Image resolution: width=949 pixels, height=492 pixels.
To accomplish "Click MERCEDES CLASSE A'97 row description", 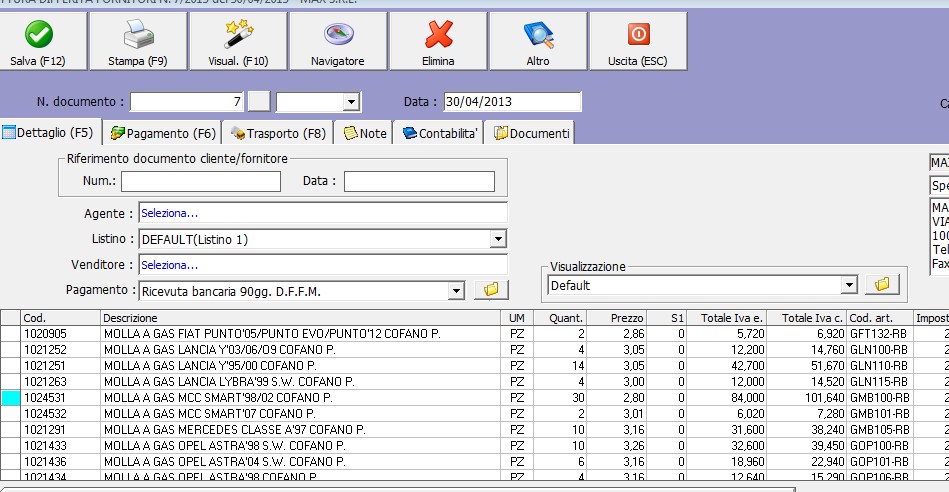I will click(235, 430).
